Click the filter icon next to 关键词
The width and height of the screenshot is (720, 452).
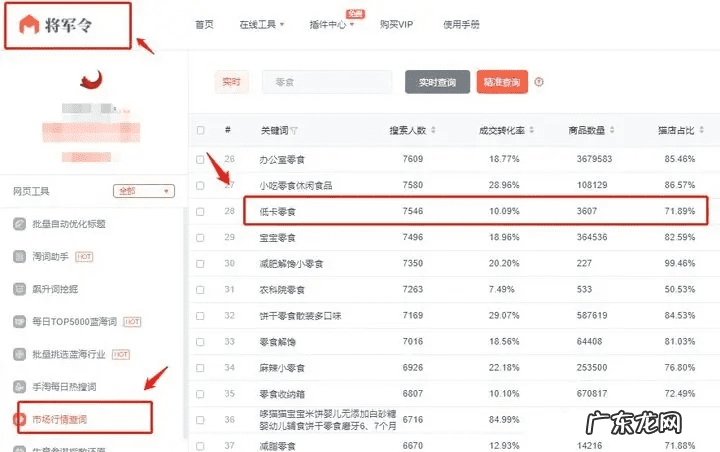pyautogui.click(x=294, y=131)
